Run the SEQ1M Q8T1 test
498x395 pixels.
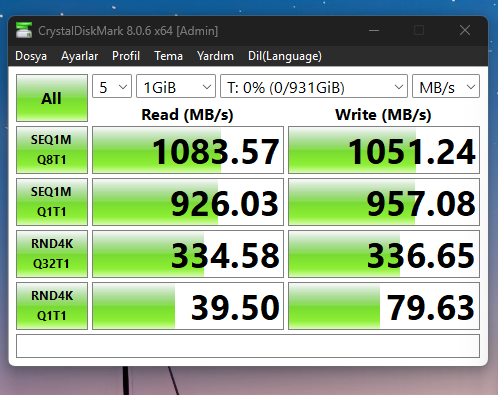click(x=52, y=150)
